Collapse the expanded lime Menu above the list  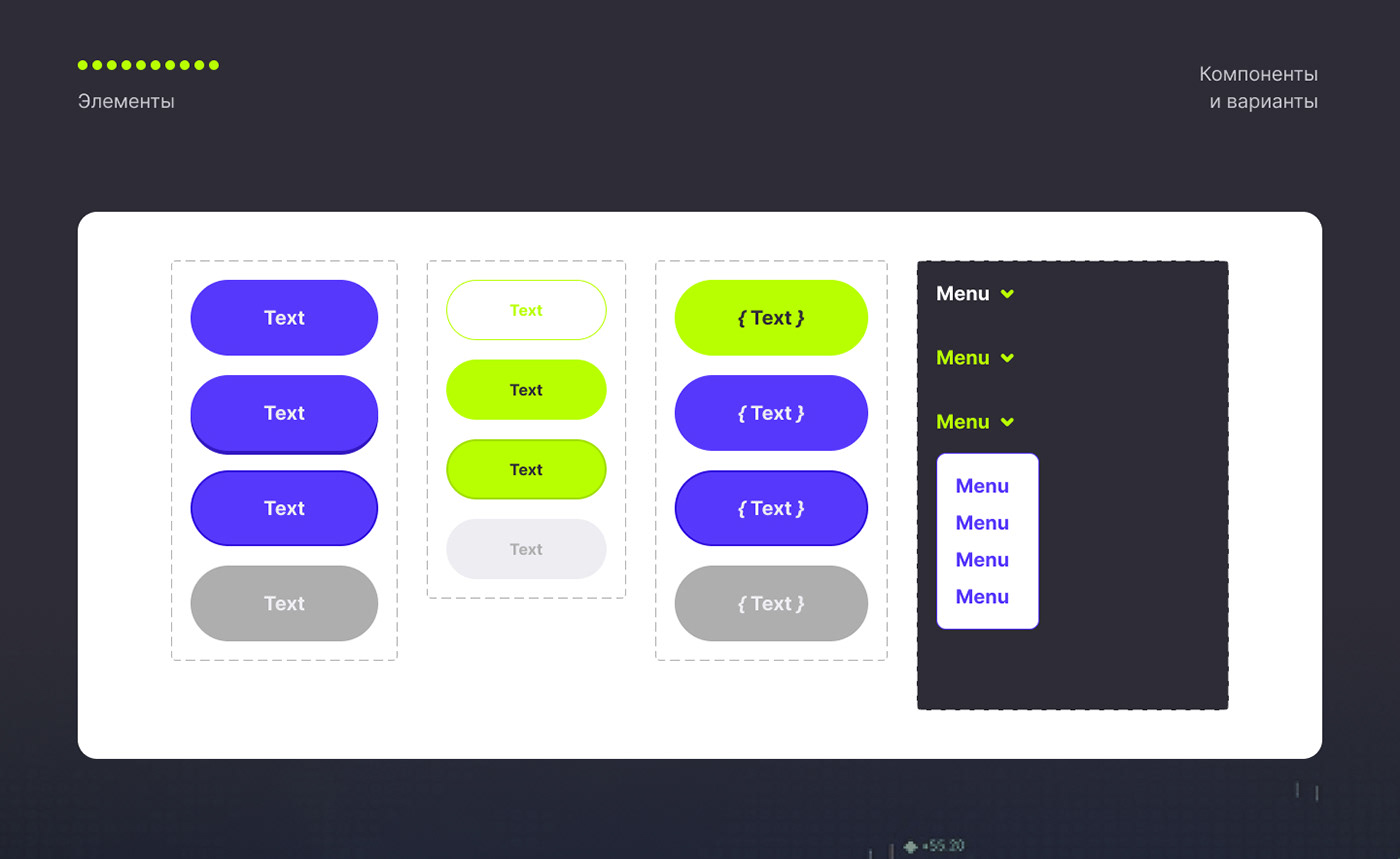click(x=962, y=422)
